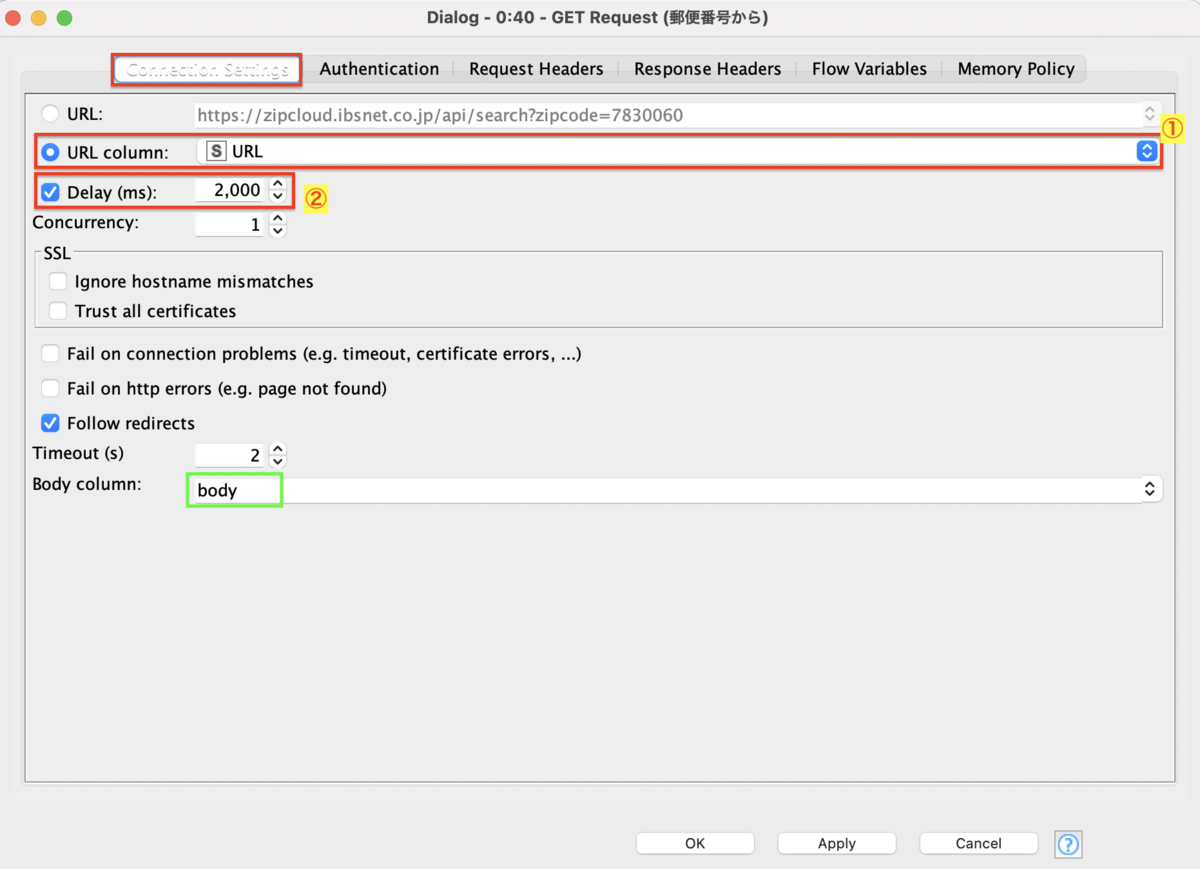Click the Concurrency value field
Viewport: 1200px width, 869px height.
(x=232, y=226)
